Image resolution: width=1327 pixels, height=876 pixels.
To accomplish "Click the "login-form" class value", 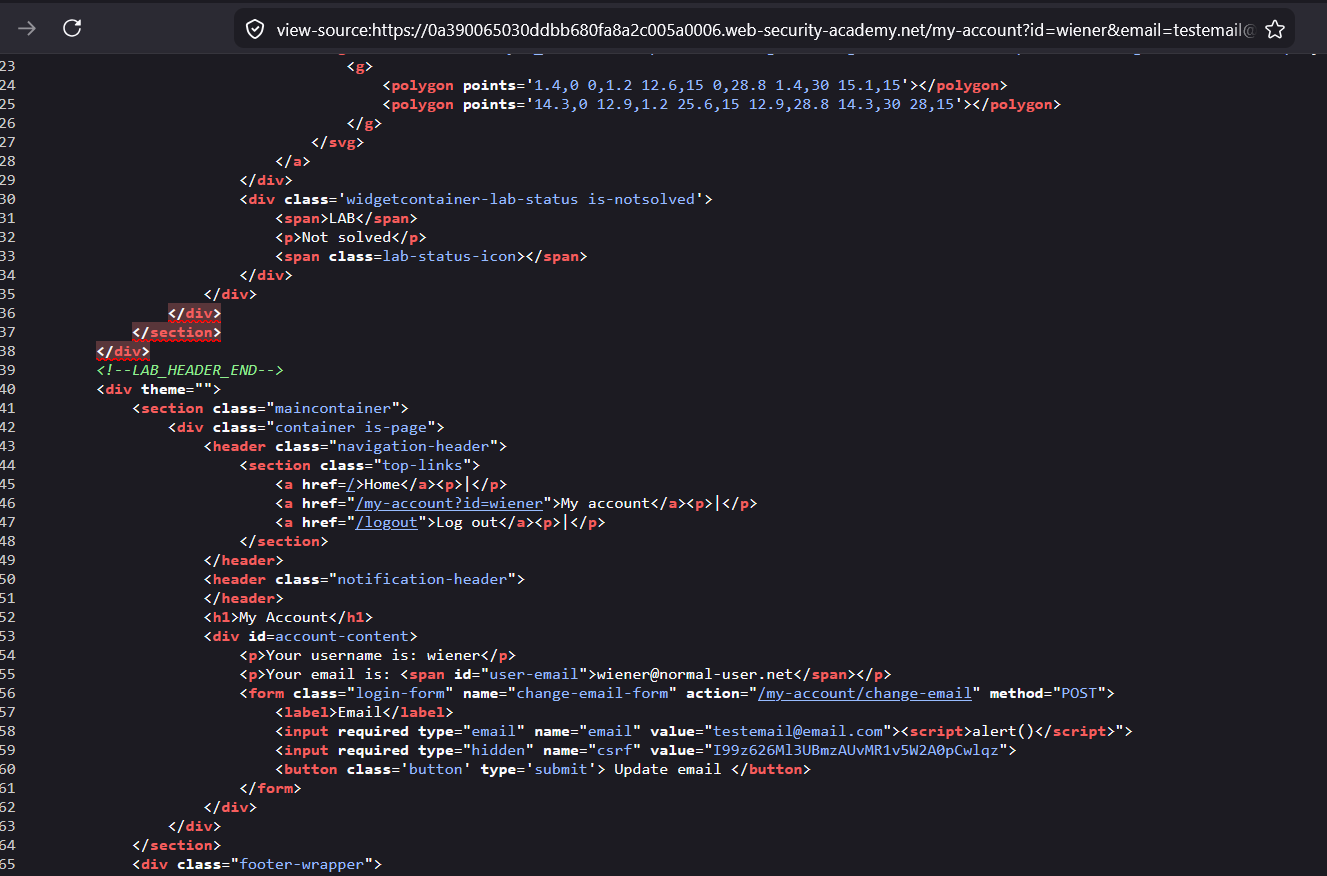I will (x=400, y=694).
